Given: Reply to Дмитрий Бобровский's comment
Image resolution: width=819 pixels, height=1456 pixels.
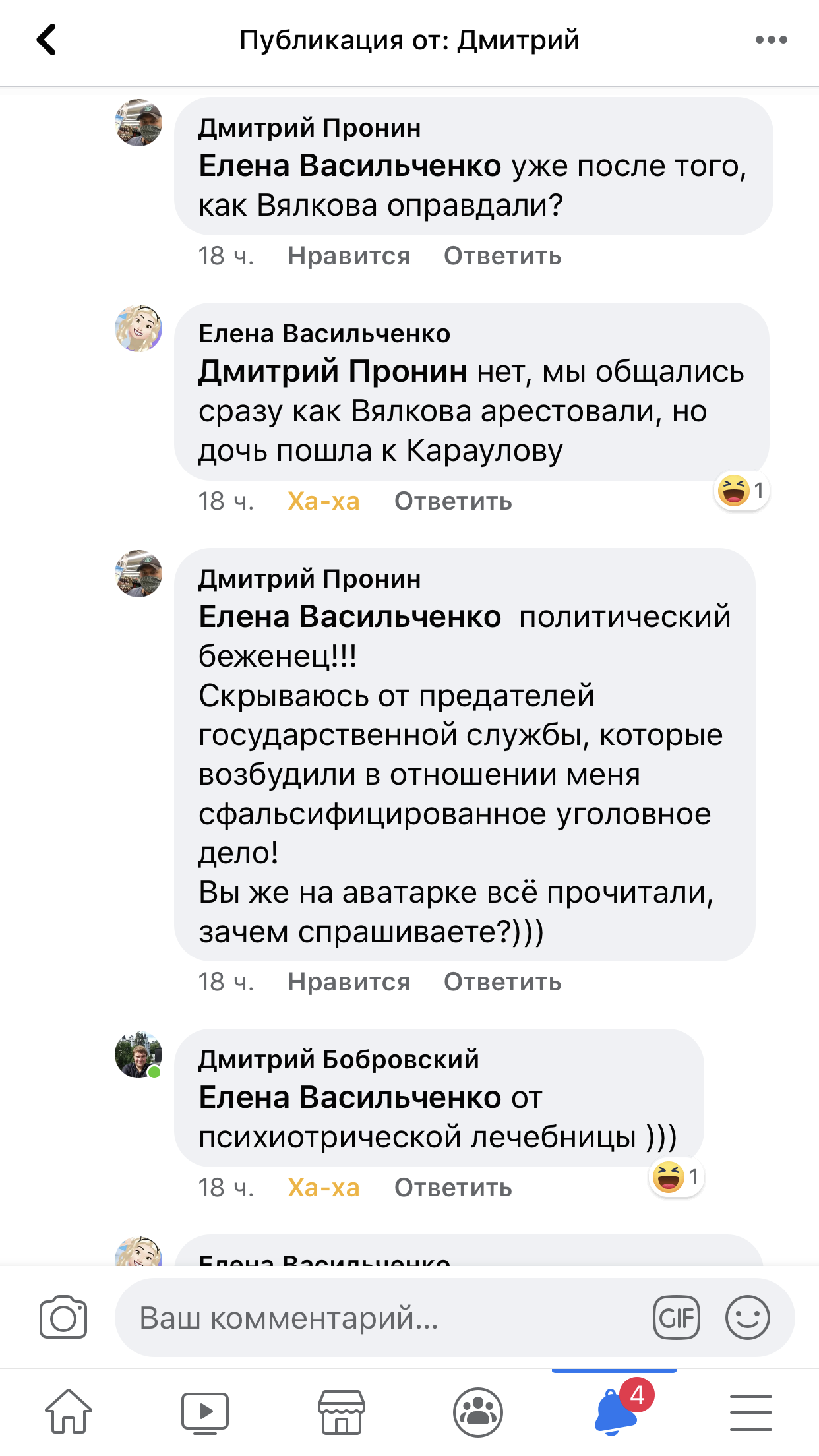Looking at the screenshot, I should (x=453, y=1188).
